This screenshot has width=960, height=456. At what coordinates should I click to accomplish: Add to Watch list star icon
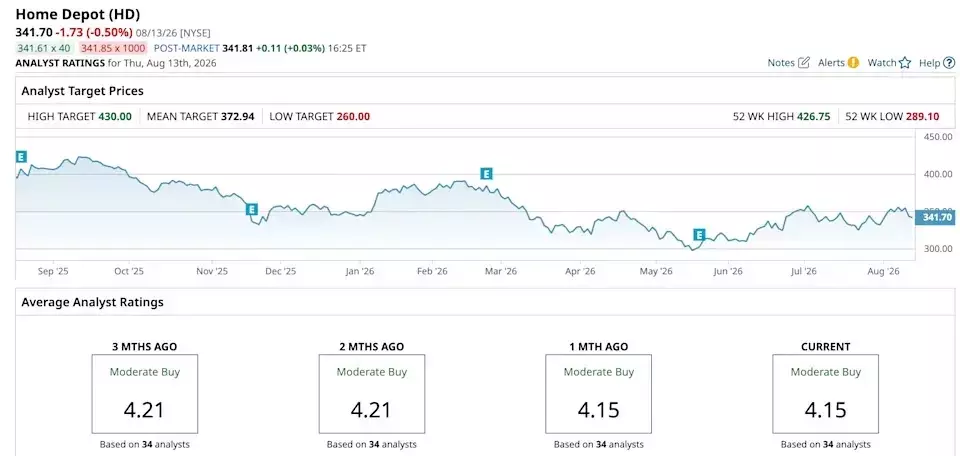906,62
